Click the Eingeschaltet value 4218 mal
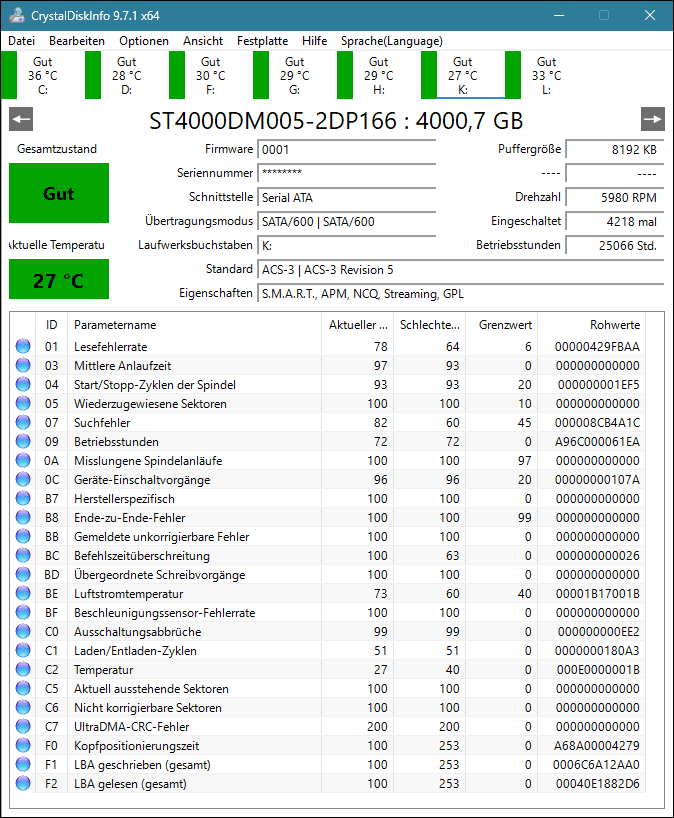This screenshot has height=818, width=674. [x=615, y=221]
